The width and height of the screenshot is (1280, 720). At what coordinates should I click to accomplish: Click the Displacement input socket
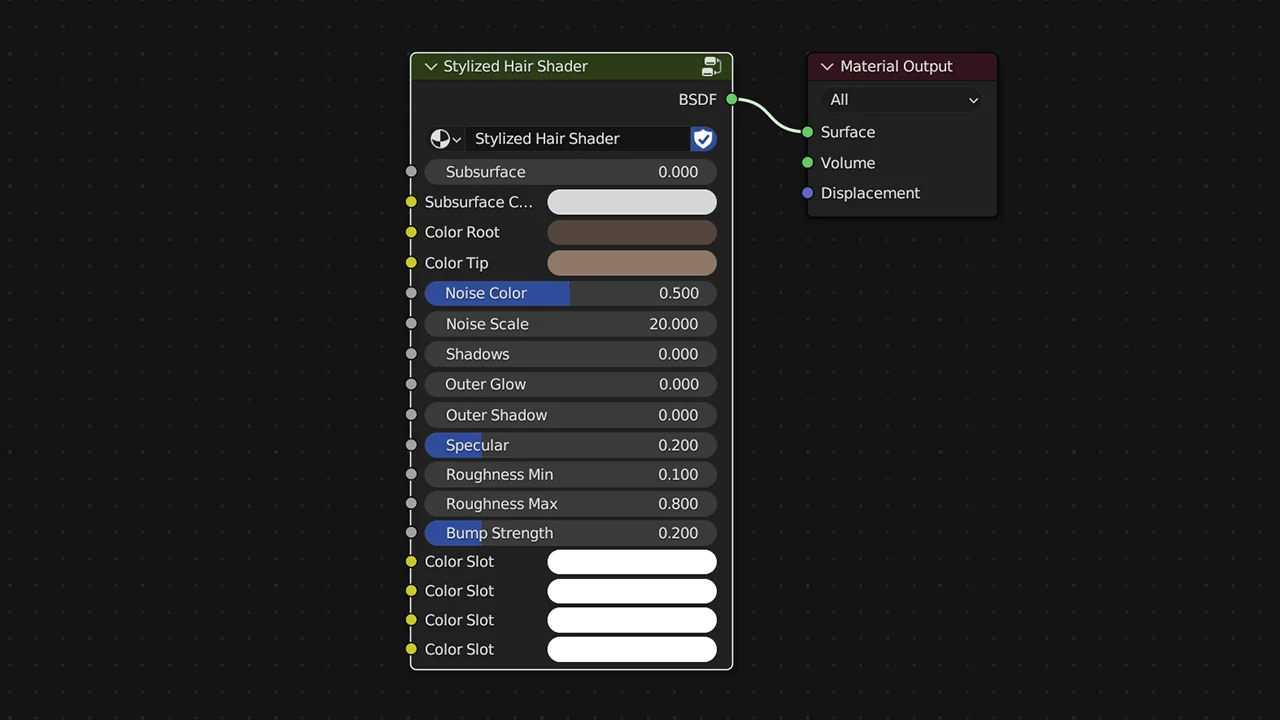point(807,193)
